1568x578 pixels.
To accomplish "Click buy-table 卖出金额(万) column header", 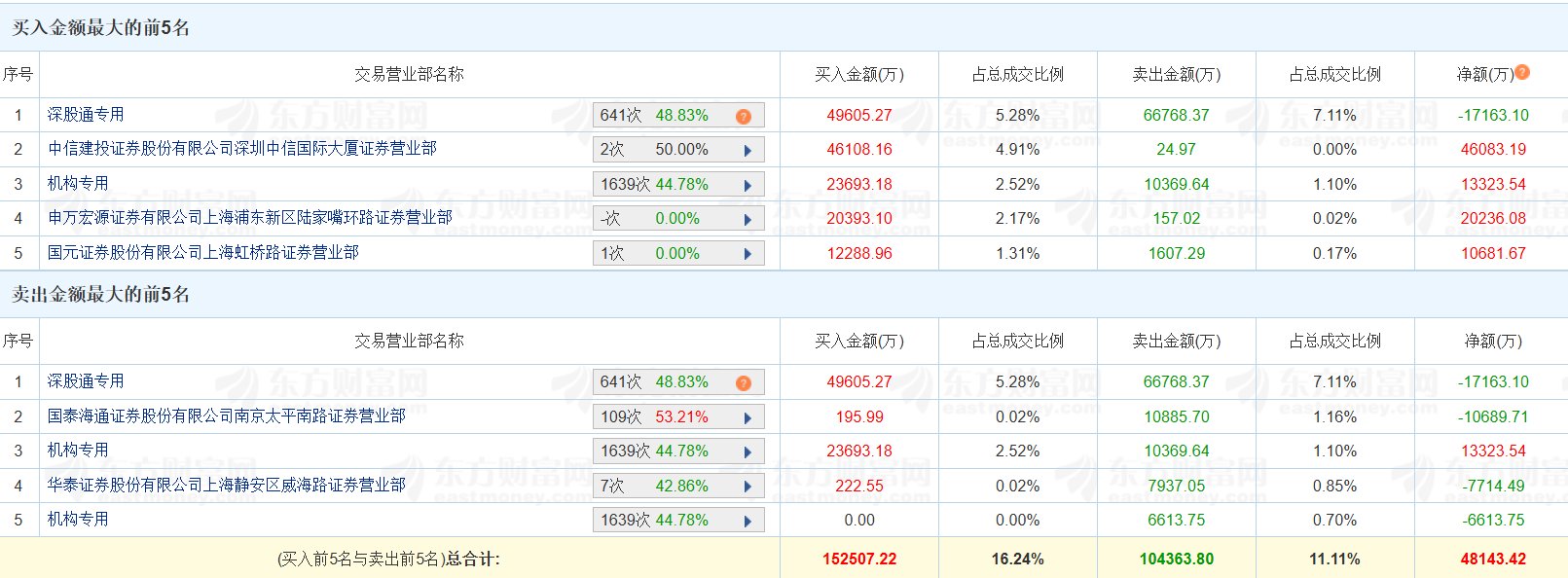I will pyautogui.click(x=1177, y=75).
